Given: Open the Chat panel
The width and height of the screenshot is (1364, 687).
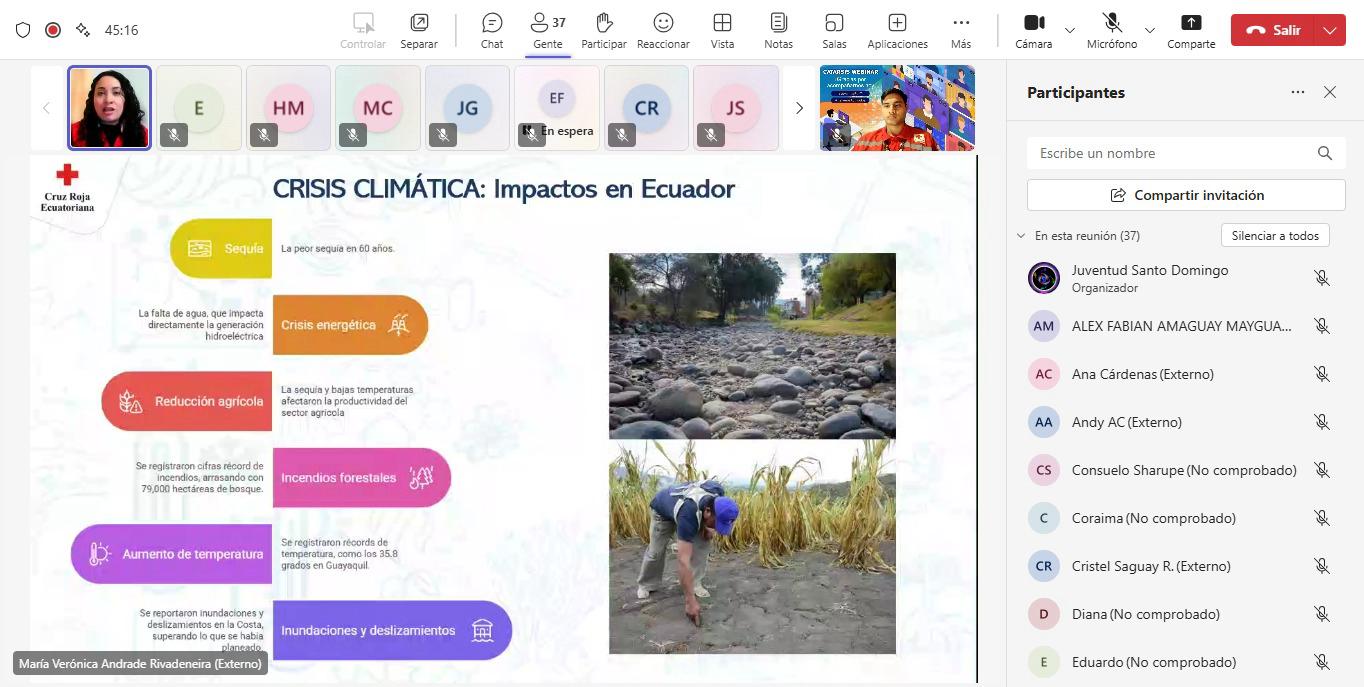Looking at the screenshot, I should pyautogui.click(x=492, y=30).
